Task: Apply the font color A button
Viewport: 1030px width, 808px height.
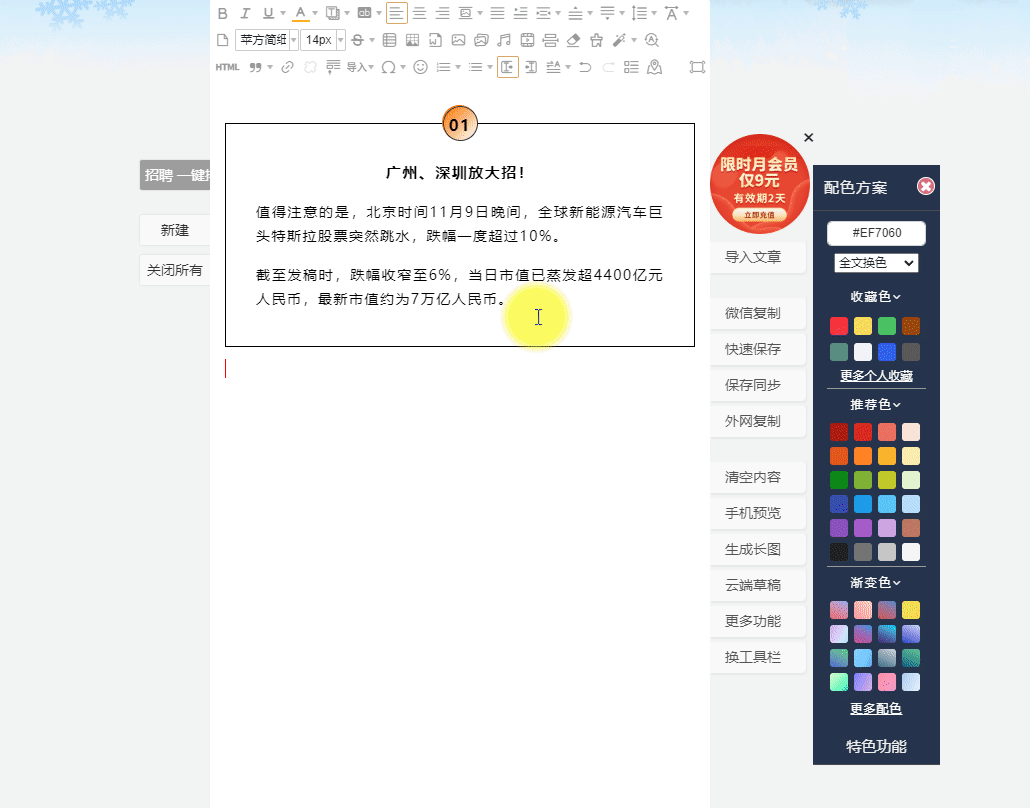Action: (300, 13)
